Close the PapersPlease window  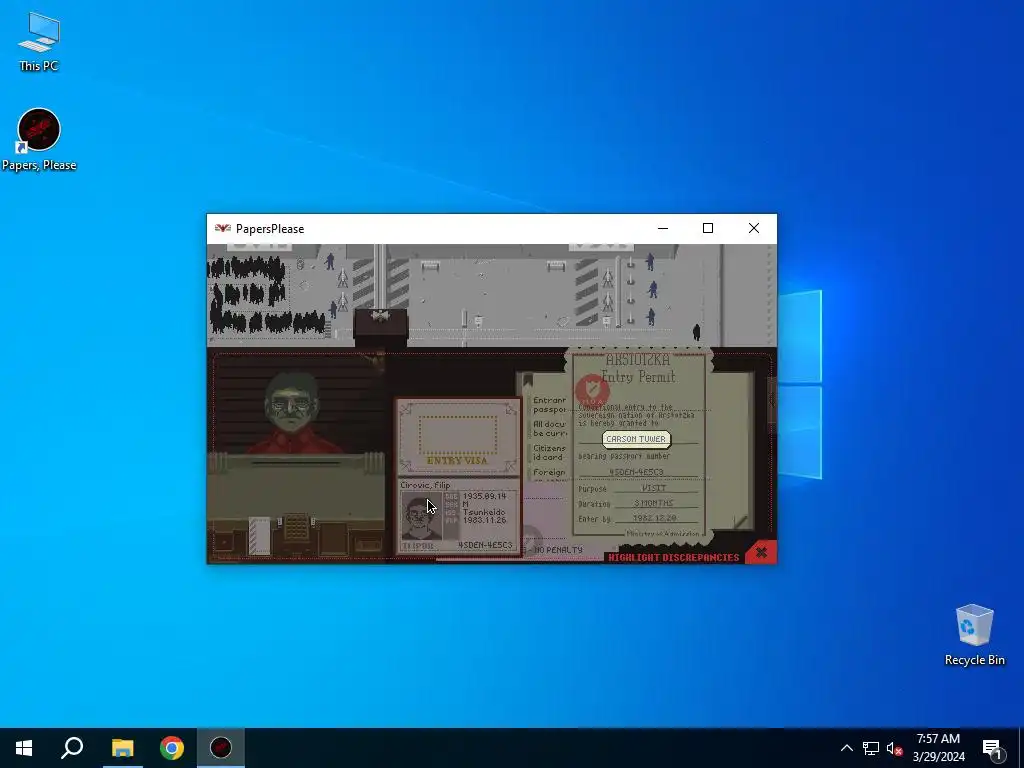pos(754,229)
